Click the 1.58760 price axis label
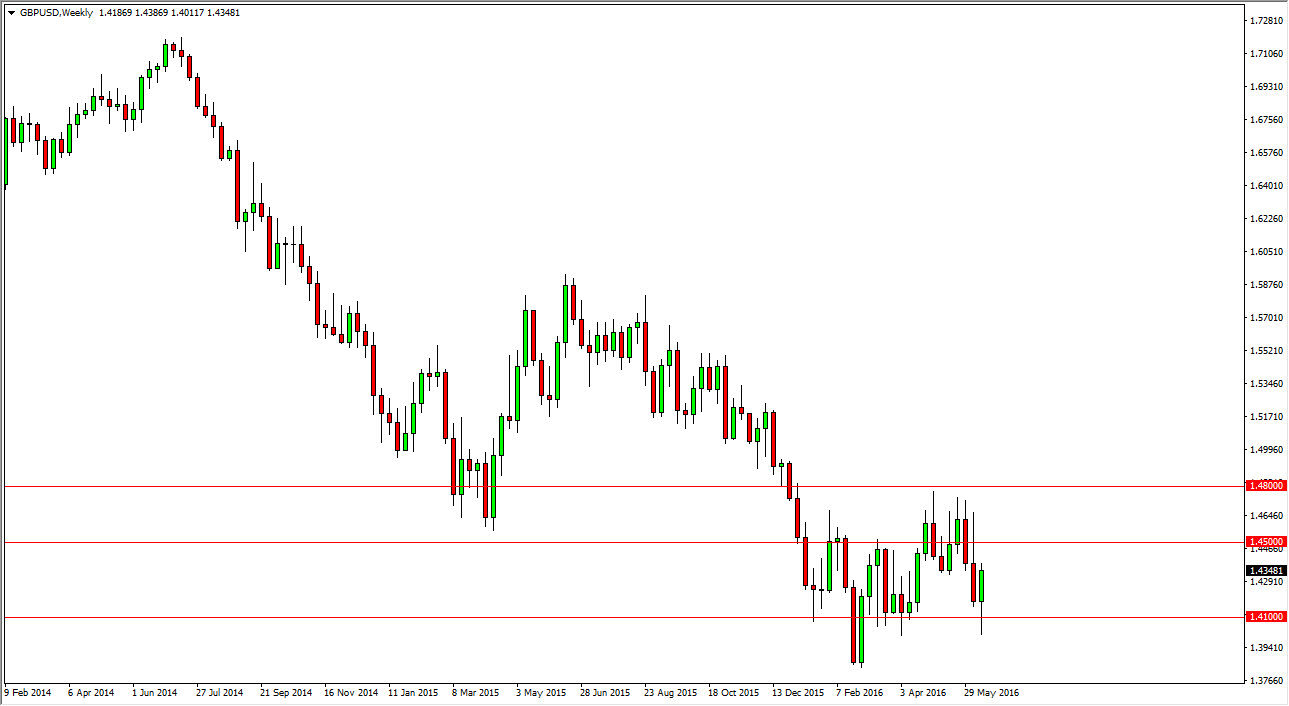 (x=1266, y=284)
